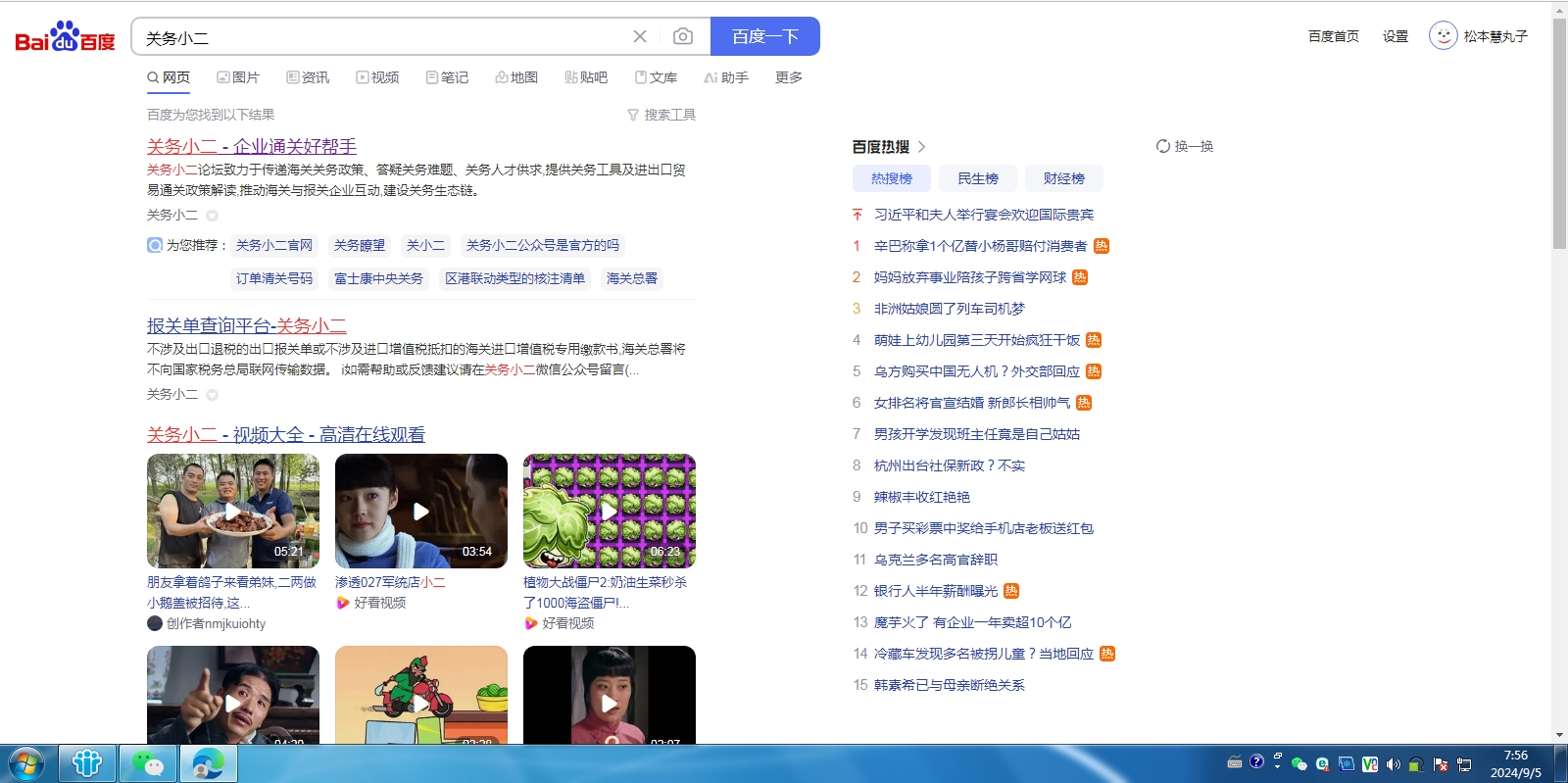Switch to the 资讯 tab
The height and width of the screenshot is (783, 1568).
pos(308,77)
